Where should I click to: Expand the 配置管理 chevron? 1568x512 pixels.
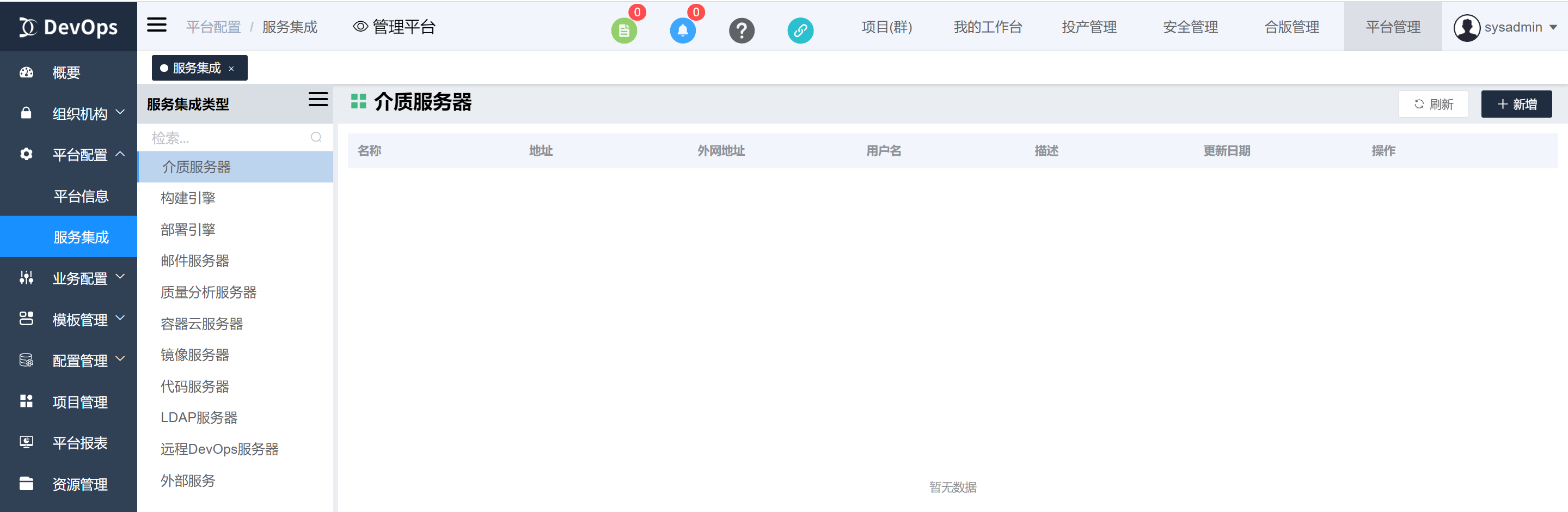(120, 359)
